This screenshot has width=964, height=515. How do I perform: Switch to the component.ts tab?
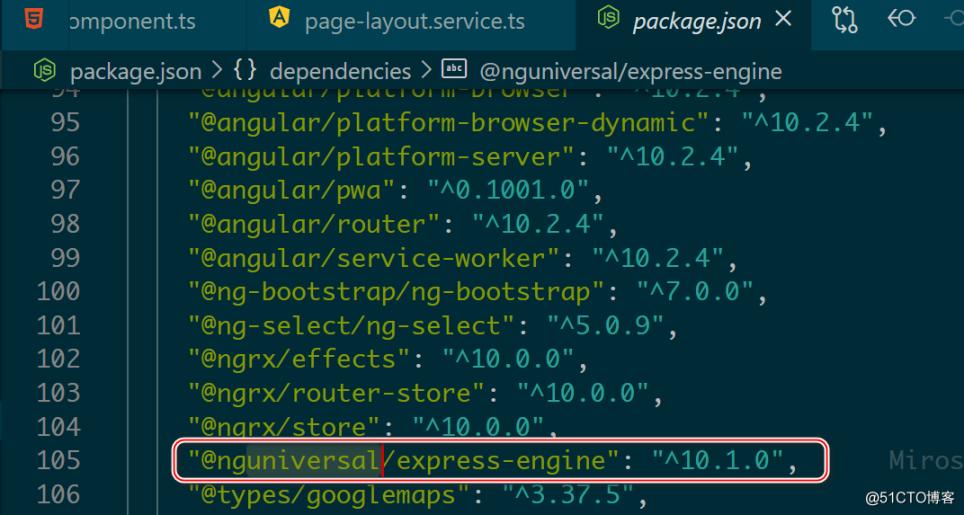point(132,21)
